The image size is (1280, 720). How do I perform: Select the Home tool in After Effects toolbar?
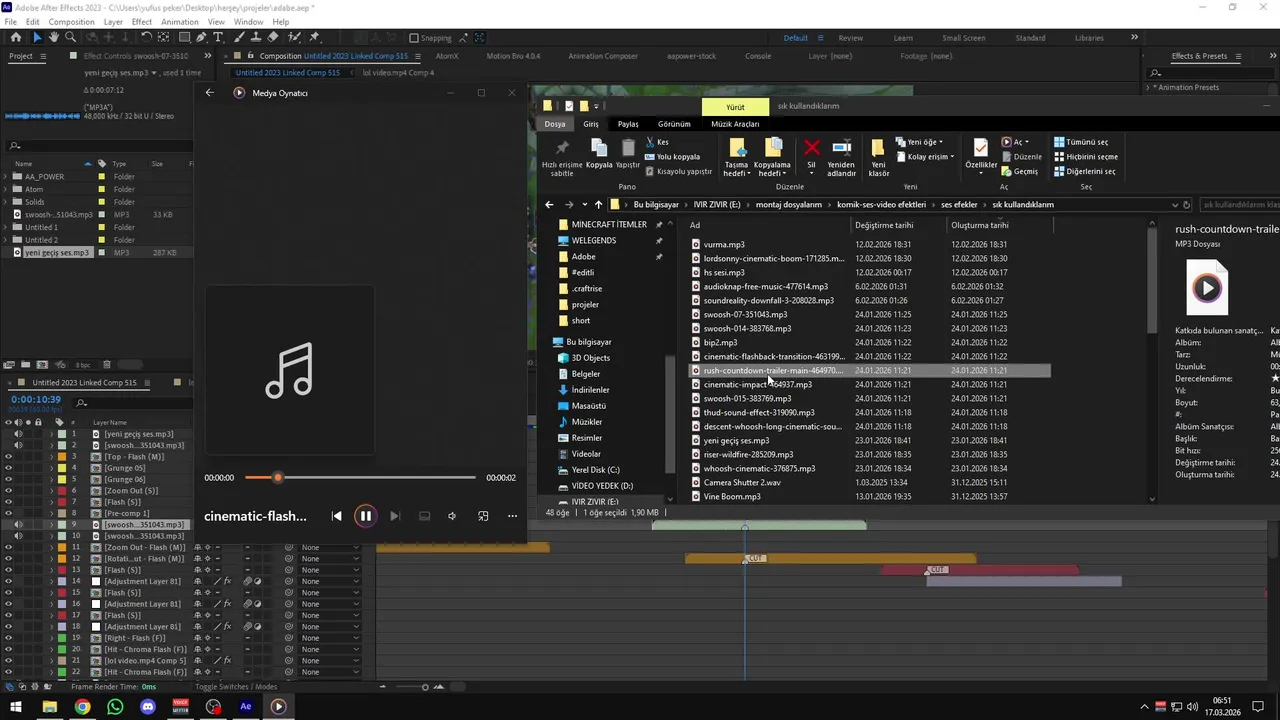tap(16, 37)
